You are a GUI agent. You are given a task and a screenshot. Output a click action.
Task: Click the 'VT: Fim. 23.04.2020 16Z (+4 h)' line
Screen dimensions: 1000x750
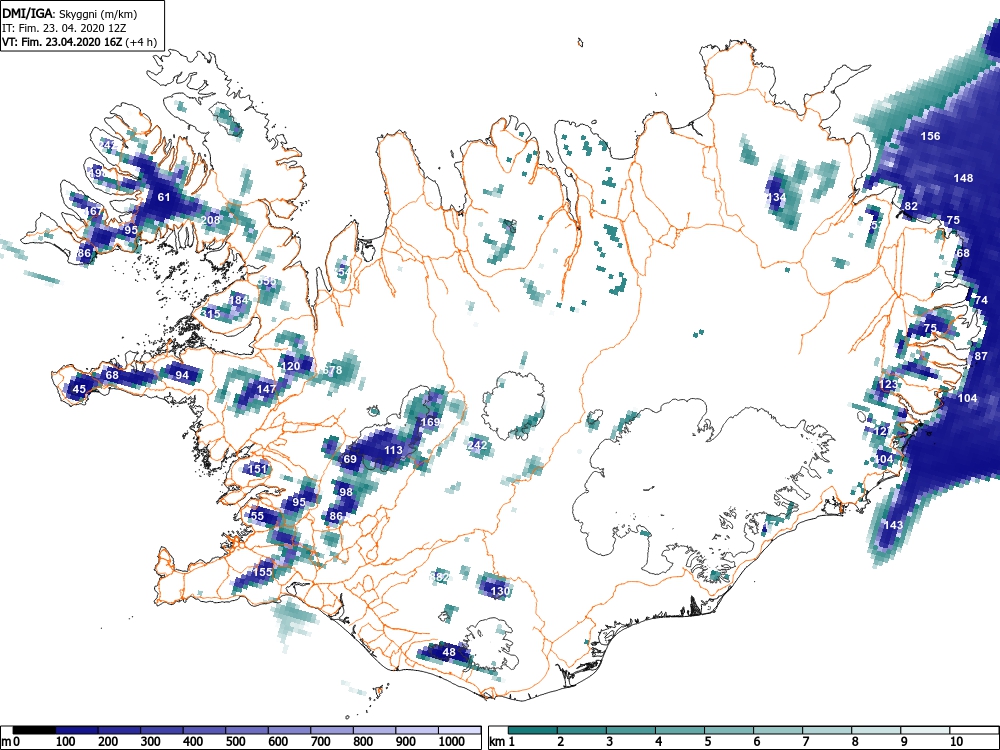[x=79, y=42]
